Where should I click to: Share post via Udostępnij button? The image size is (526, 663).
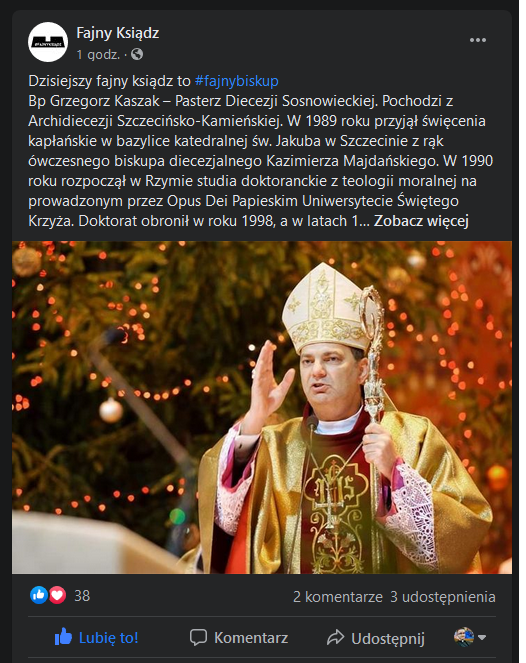coord(376,638)
